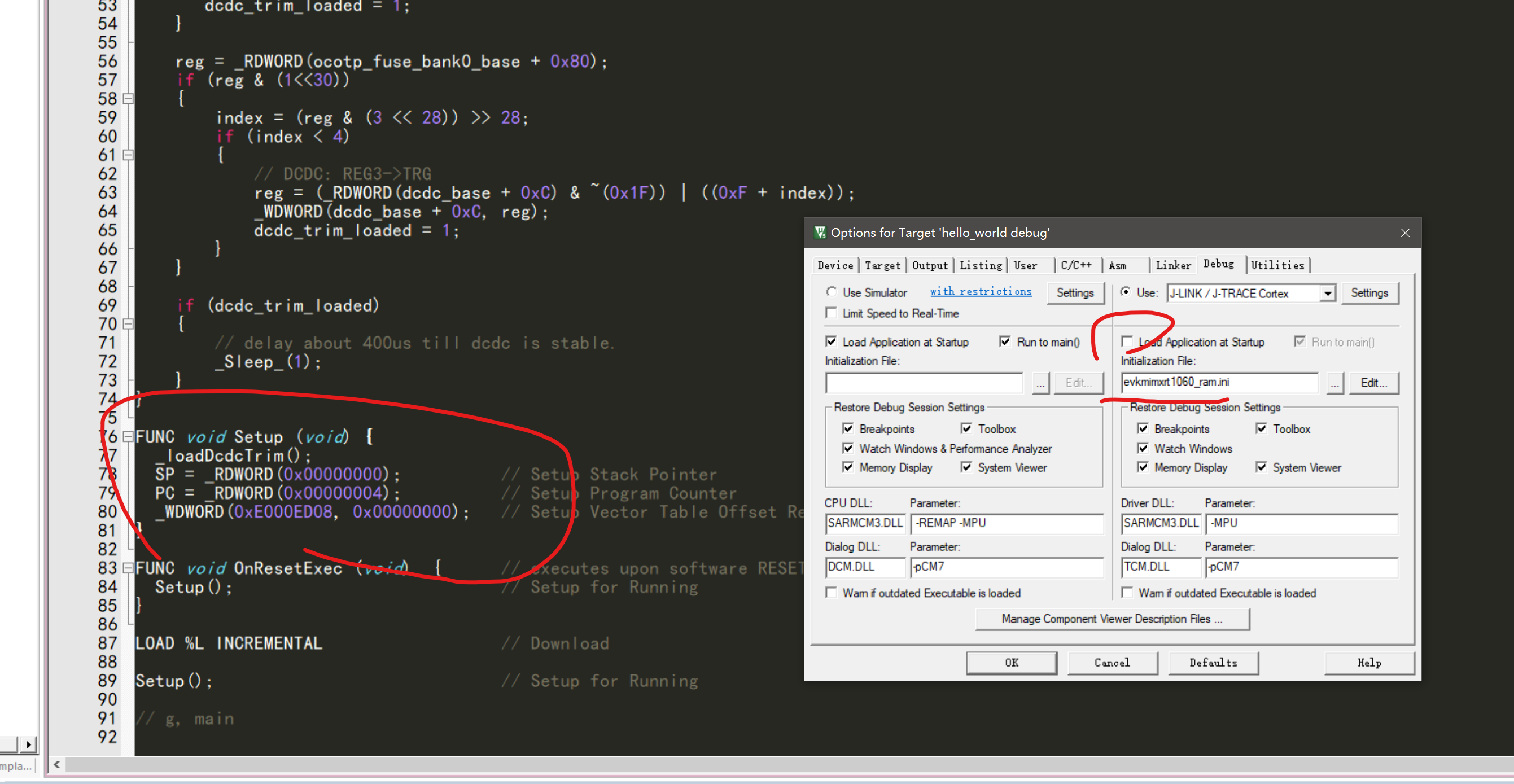The height and width of the screenshot is (784, 1514).
Task: Toggle simulator Toolbox restore checkbox
Action: (x=966, y=429)
